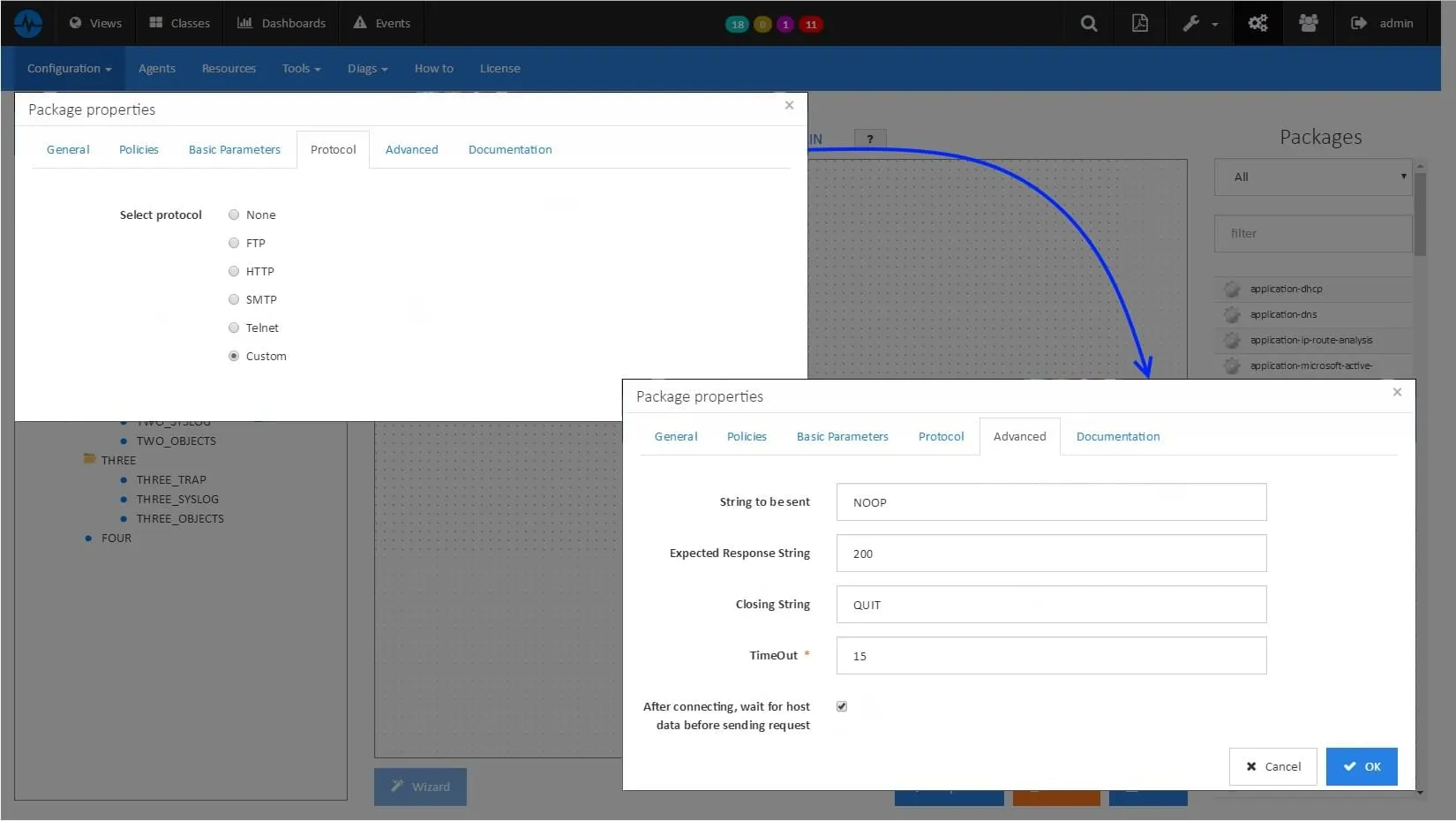The image size is (1456, 821).
Task: Switch to the Documentation tab in Advanced dialog
Action: coord(1117,437)
